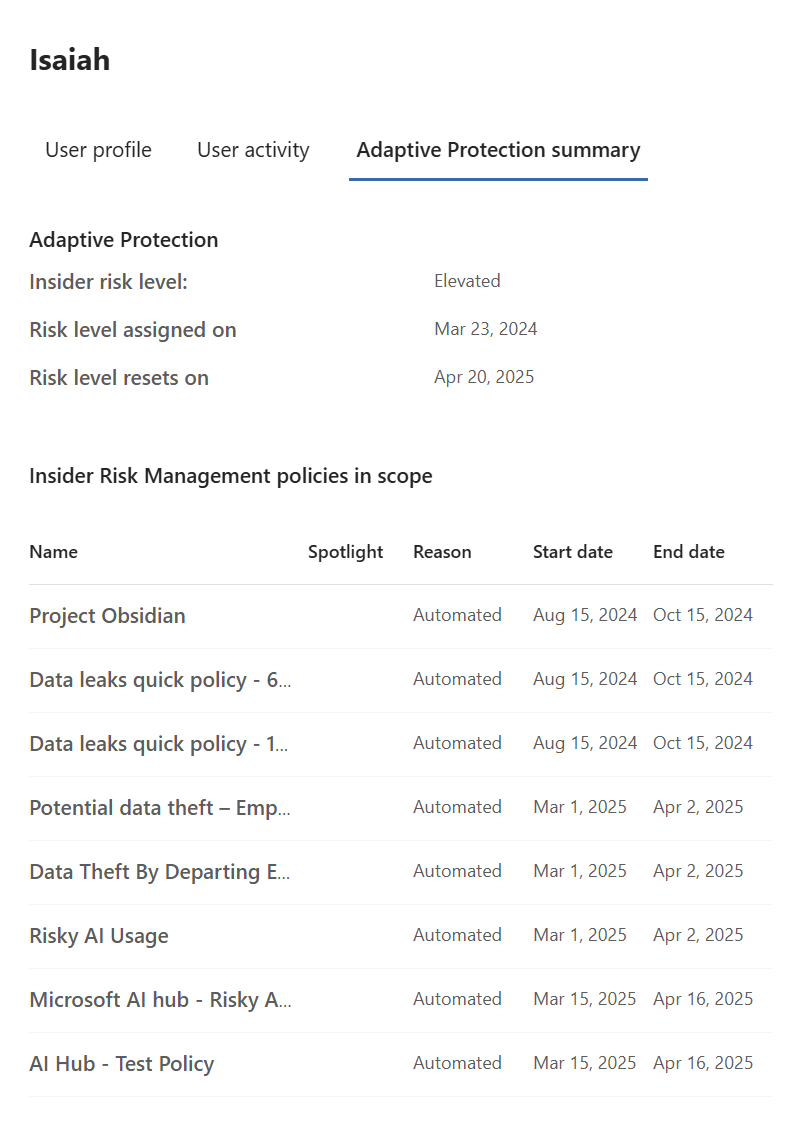Sort by the End date column
This screenshot has height=1123, width=804.
688,552
